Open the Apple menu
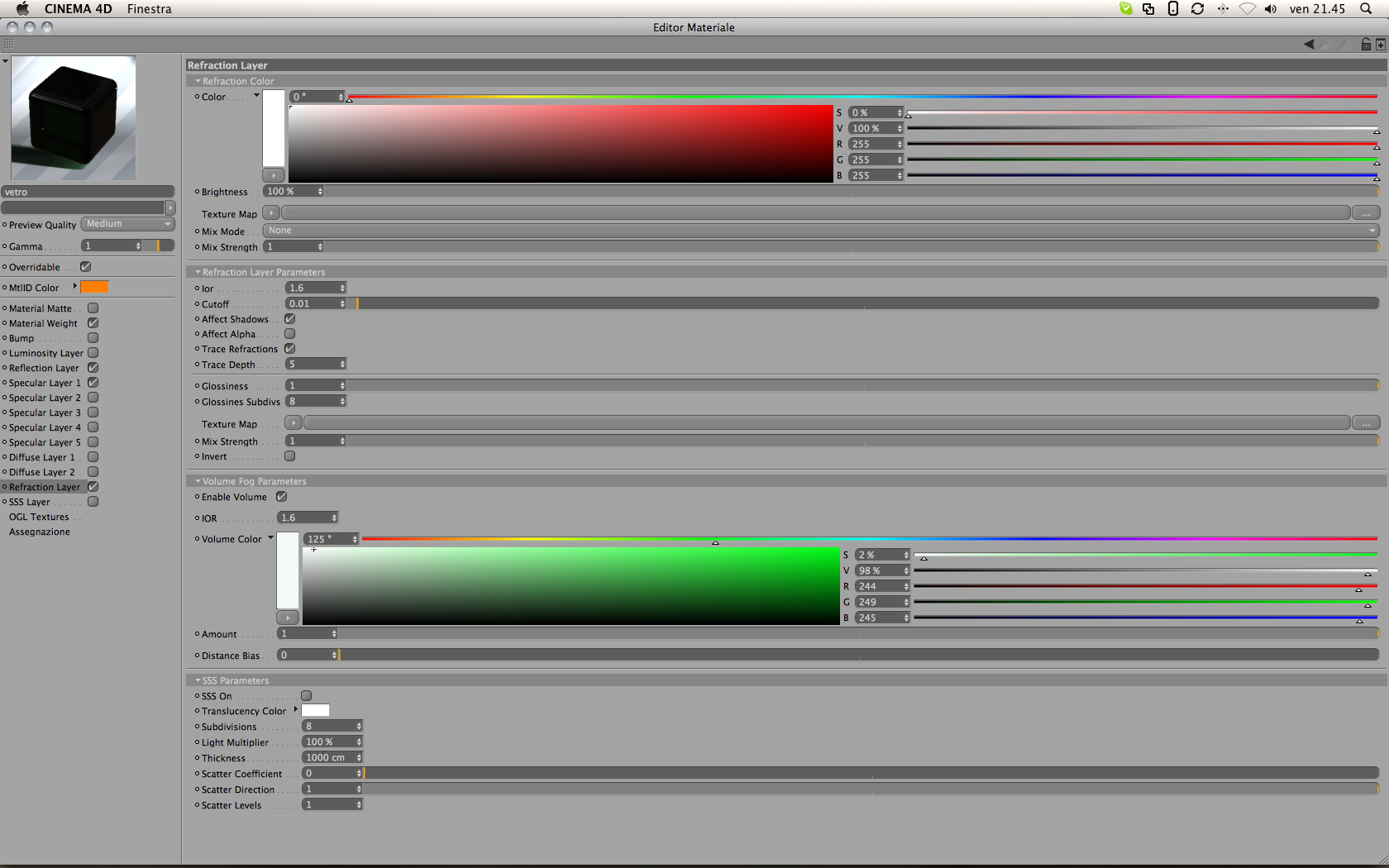This screenshot has width=1389, height=868. coord(22,9)
